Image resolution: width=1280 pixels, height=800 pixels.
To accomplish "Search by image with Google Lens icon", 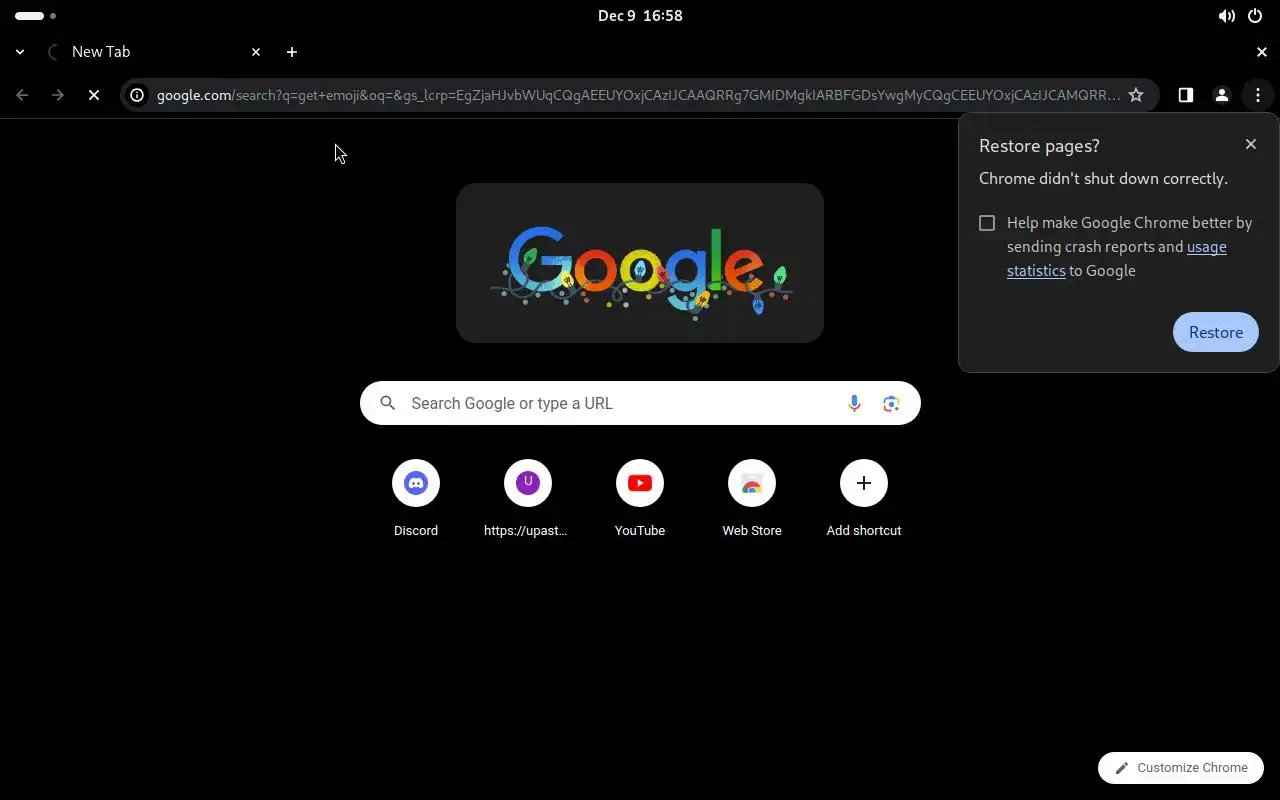I will (x=891, y=403).
